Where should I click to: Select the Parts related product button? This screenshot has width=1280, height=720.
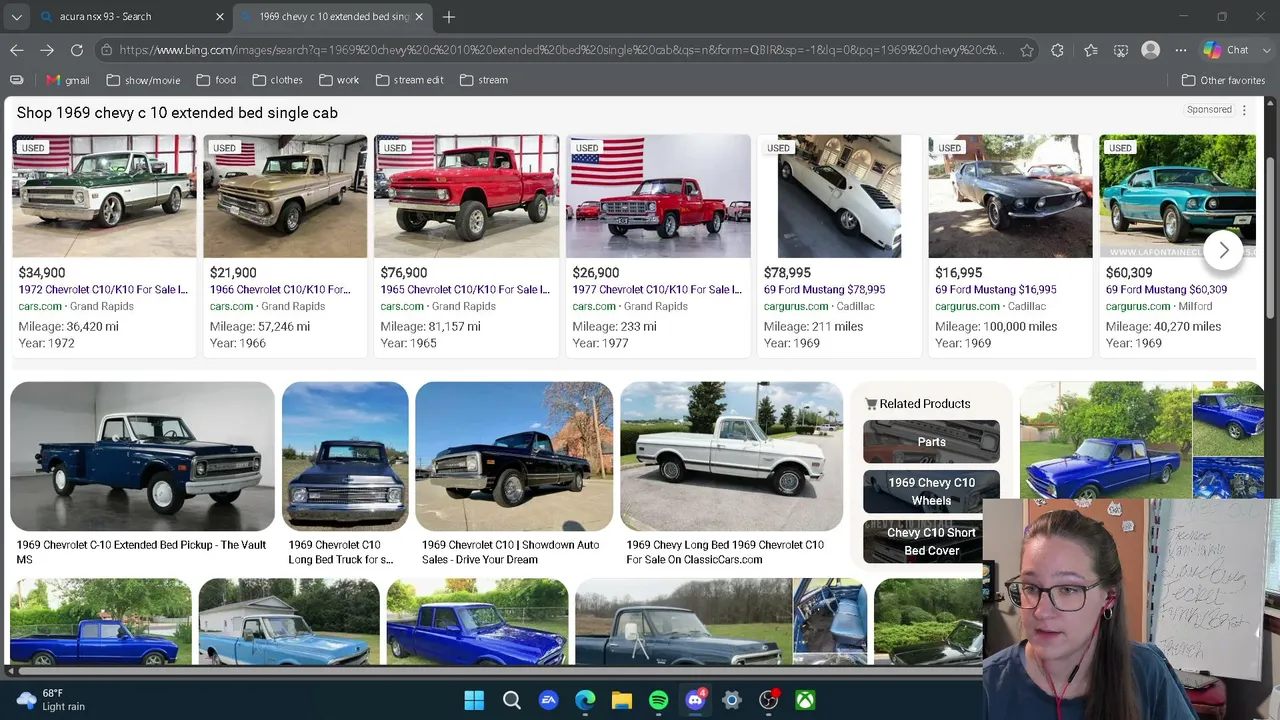(931, 442)
